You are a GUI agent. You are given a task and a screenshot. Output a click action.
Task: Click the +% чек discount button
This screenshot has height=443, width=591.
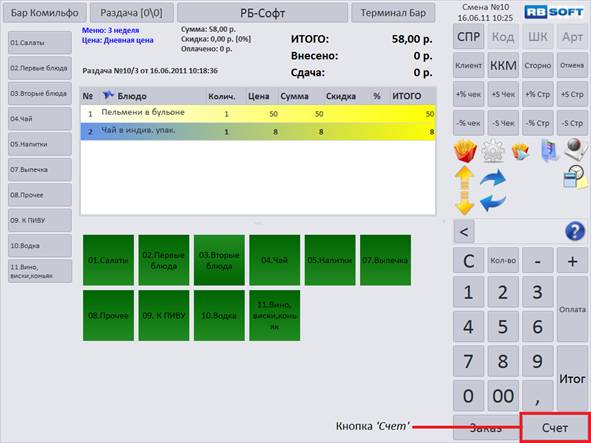pos(468,94)
